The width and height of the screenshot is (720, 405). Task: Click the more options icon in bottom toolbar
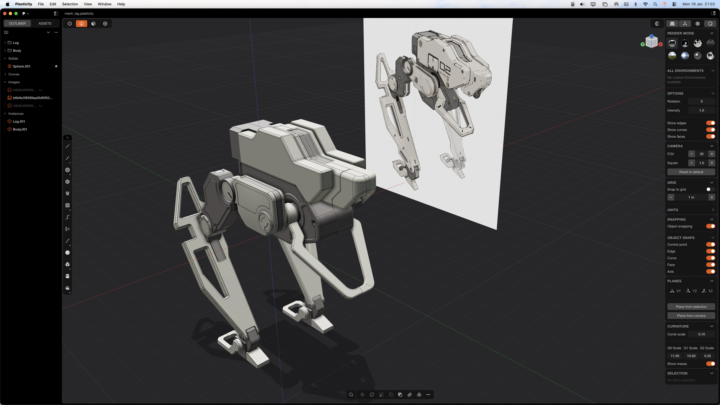coord(428,394)
